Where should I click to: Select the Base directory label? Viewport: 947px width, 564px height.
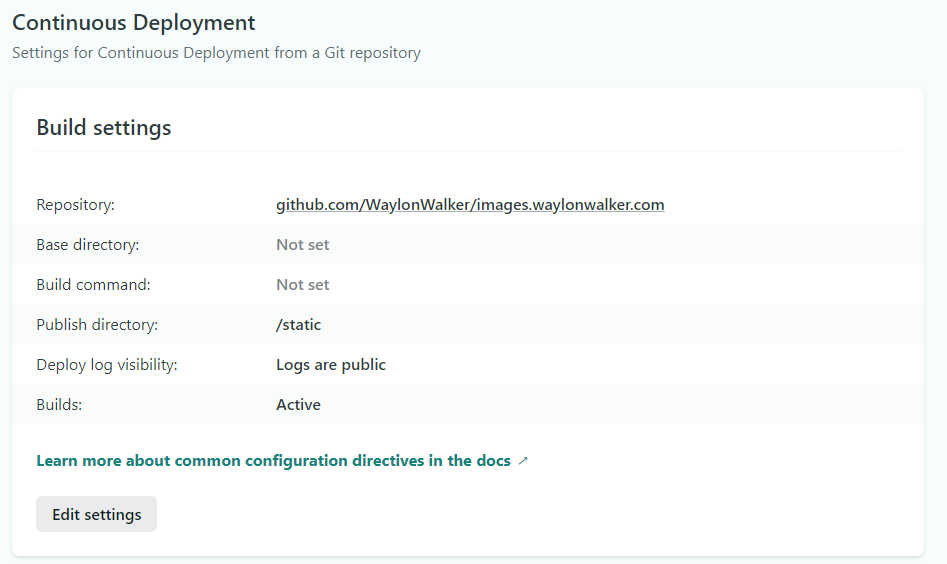click(x=88, y=245)
